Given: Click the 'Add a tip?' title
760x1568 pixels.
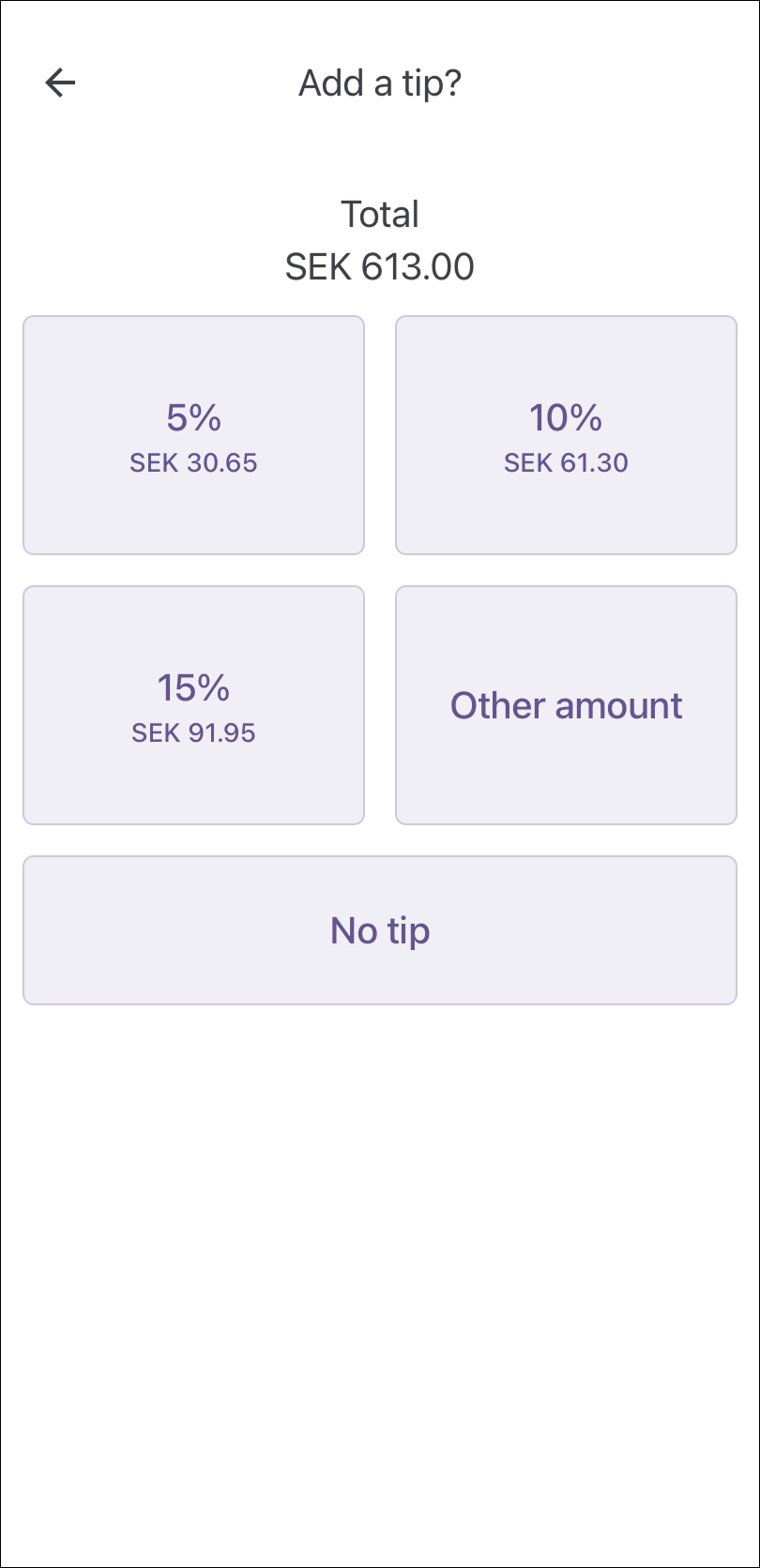Looking at the screenshot, I should (380, 83).
